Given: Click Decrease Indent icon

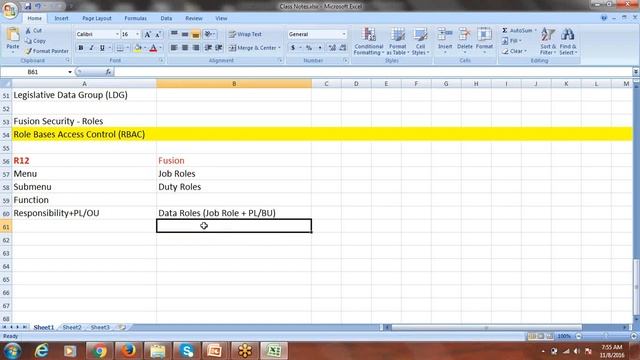Looking at the screenshot, I should [x=208, y=48].
